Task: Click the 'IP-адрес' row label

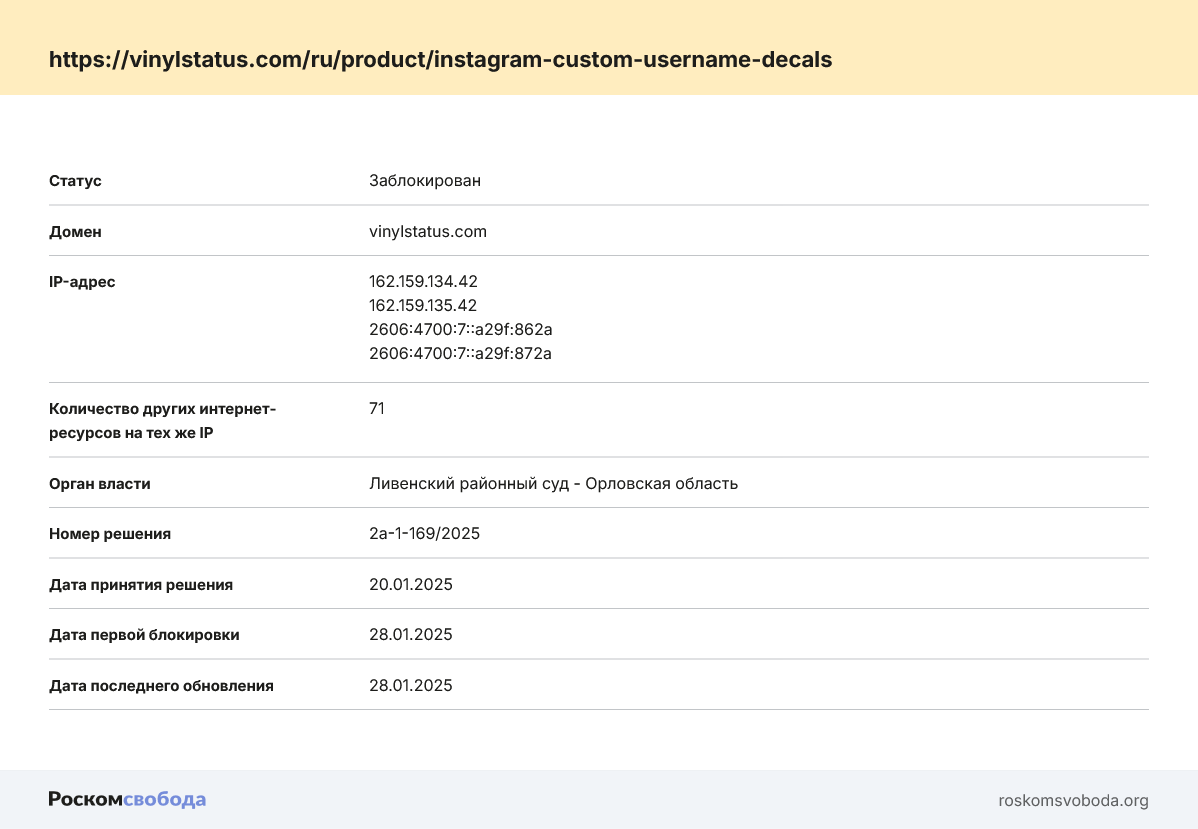Action: [82, 282]
